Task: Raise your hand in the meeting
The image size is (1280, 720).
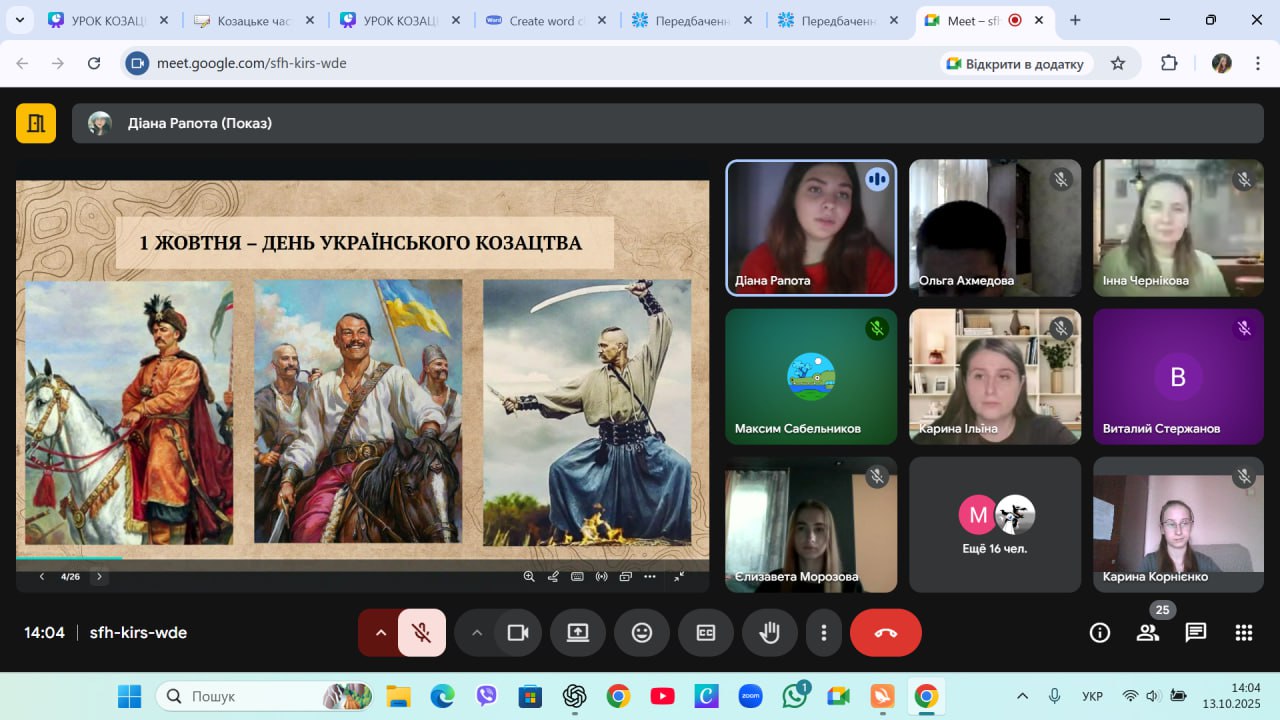Action: click(x=769, y=633)
